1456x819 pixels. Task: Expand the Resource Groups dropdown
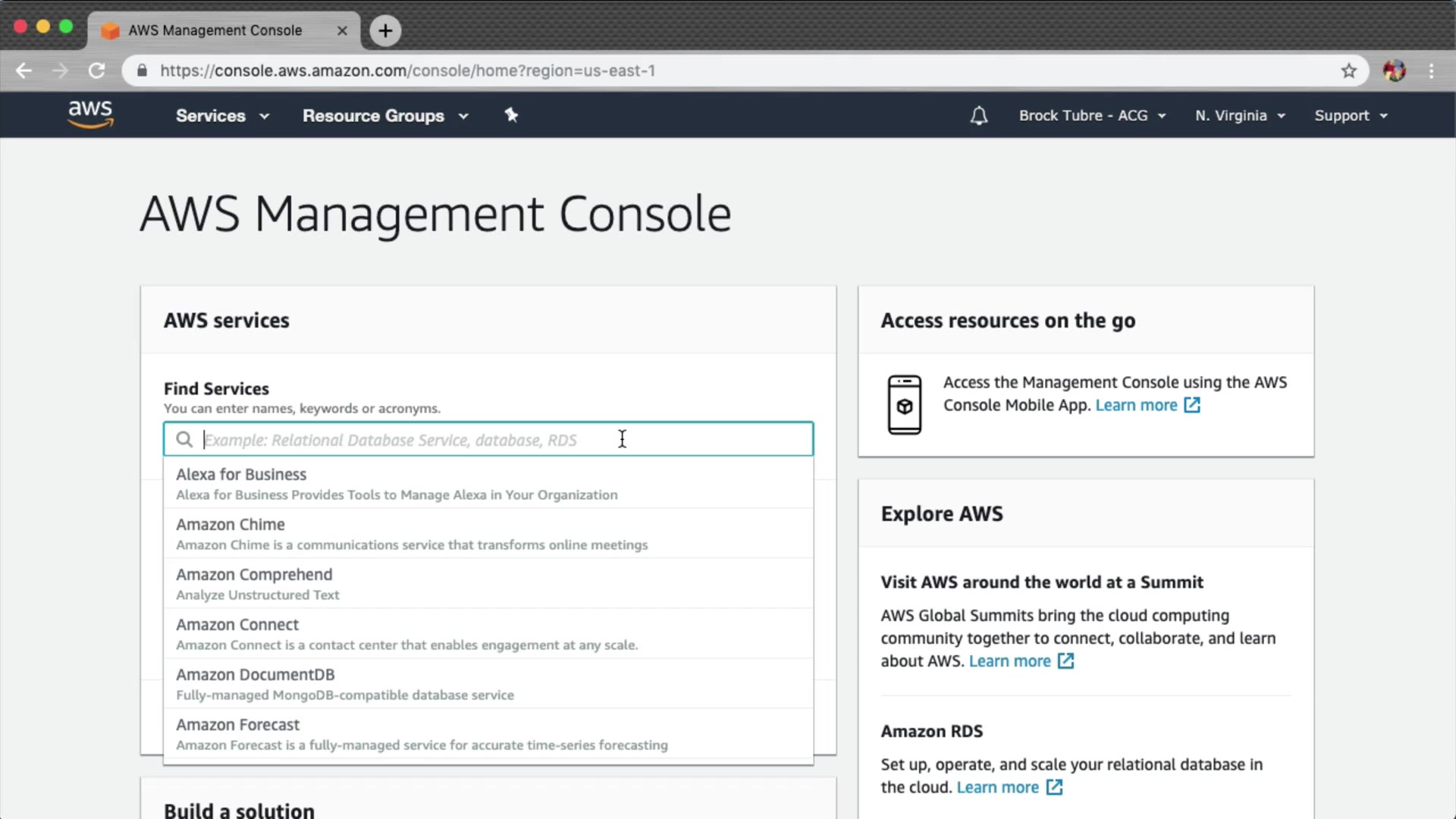click(x=384, y=116)
